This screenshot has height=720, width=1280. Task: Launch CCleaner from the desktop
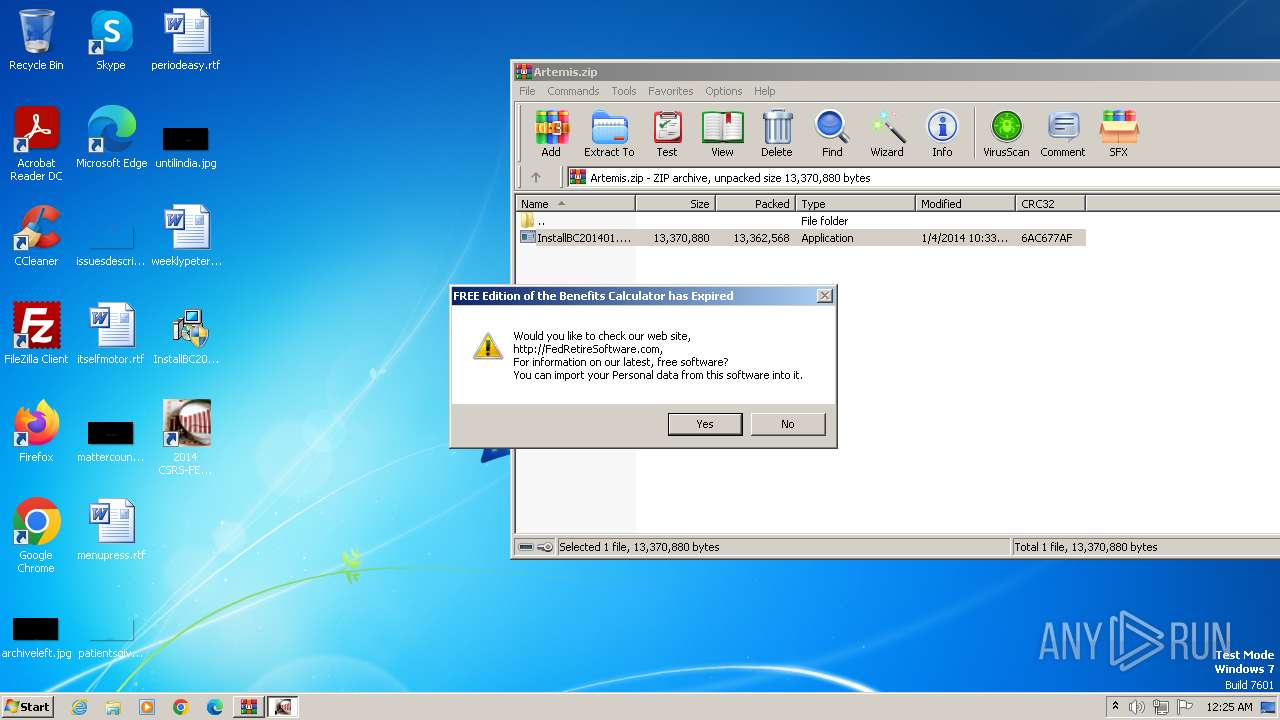point(36,236)
